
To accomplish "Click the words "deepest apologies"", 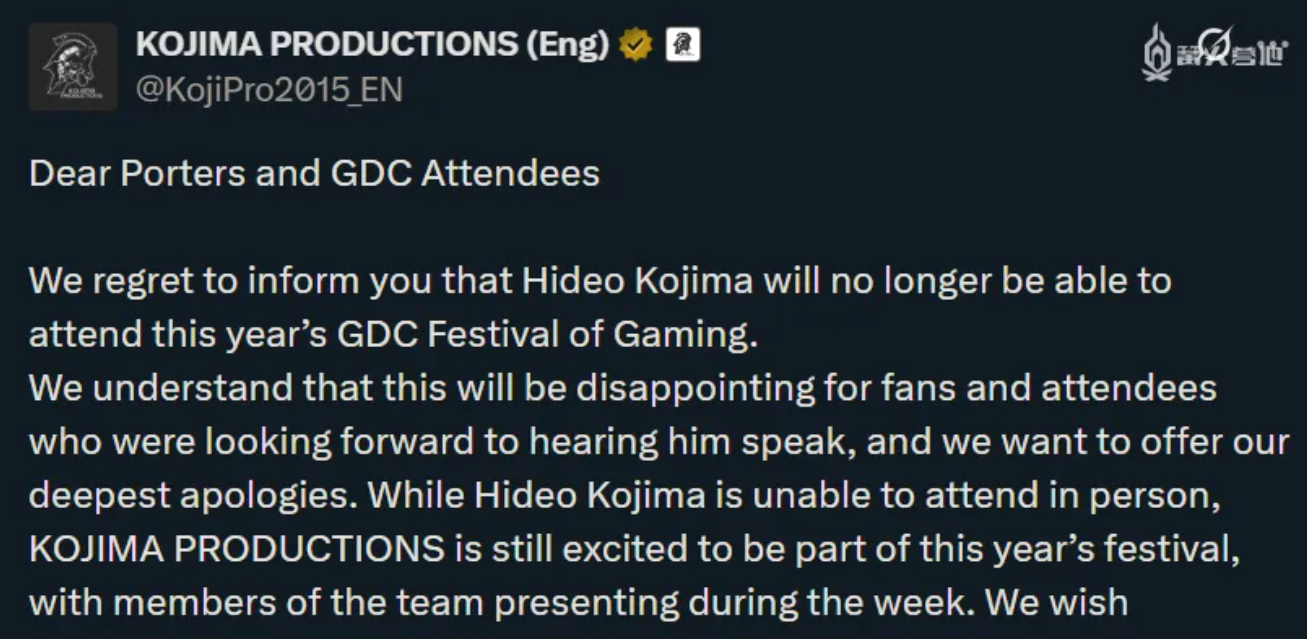I will pyautogui.click(x=169, y=496).
